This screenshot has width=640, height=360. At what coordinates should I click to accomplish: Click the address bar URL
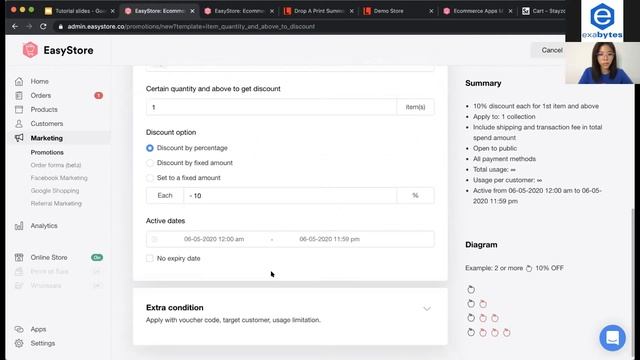[191, 27]
